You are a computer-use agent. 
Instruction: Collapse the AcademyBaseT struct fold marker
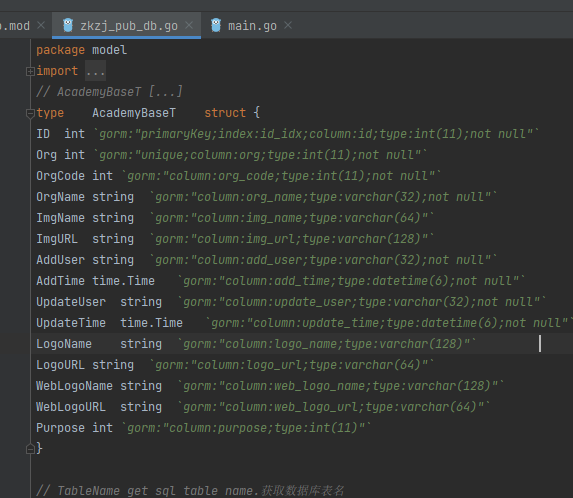coord(30,114)
